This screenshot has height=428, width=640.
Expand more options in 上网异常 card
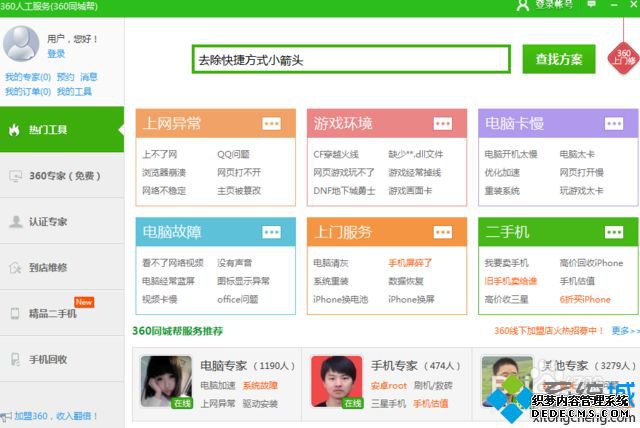point(271,123)
